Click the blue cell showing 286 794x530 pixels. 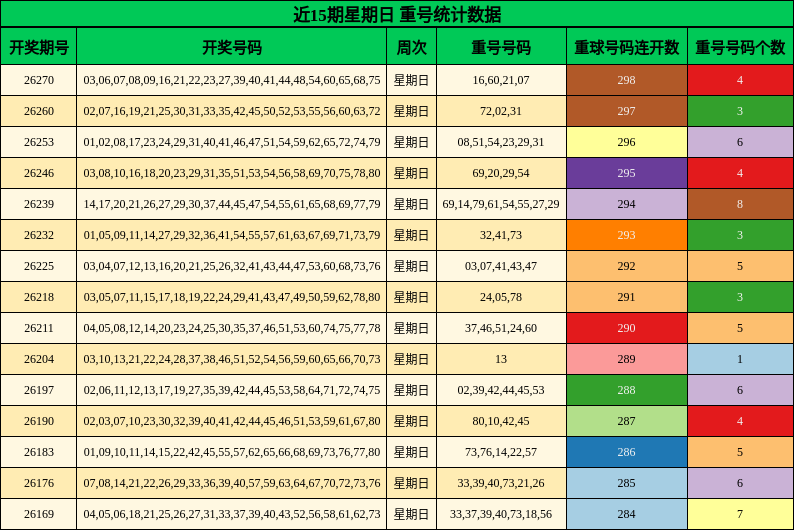626,452
